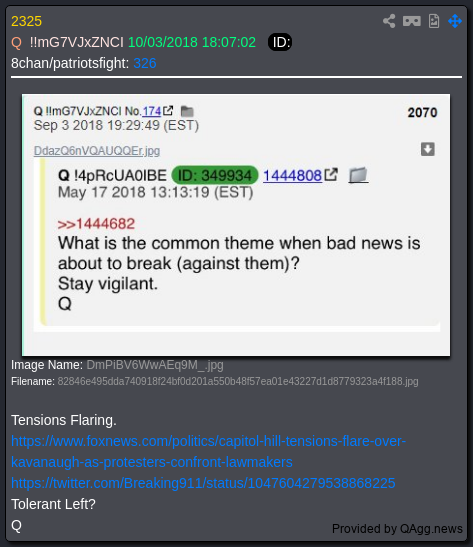
Task: Click the DdazQ6nVQAUQQEr.jpg file link
Action: point(97,151)
